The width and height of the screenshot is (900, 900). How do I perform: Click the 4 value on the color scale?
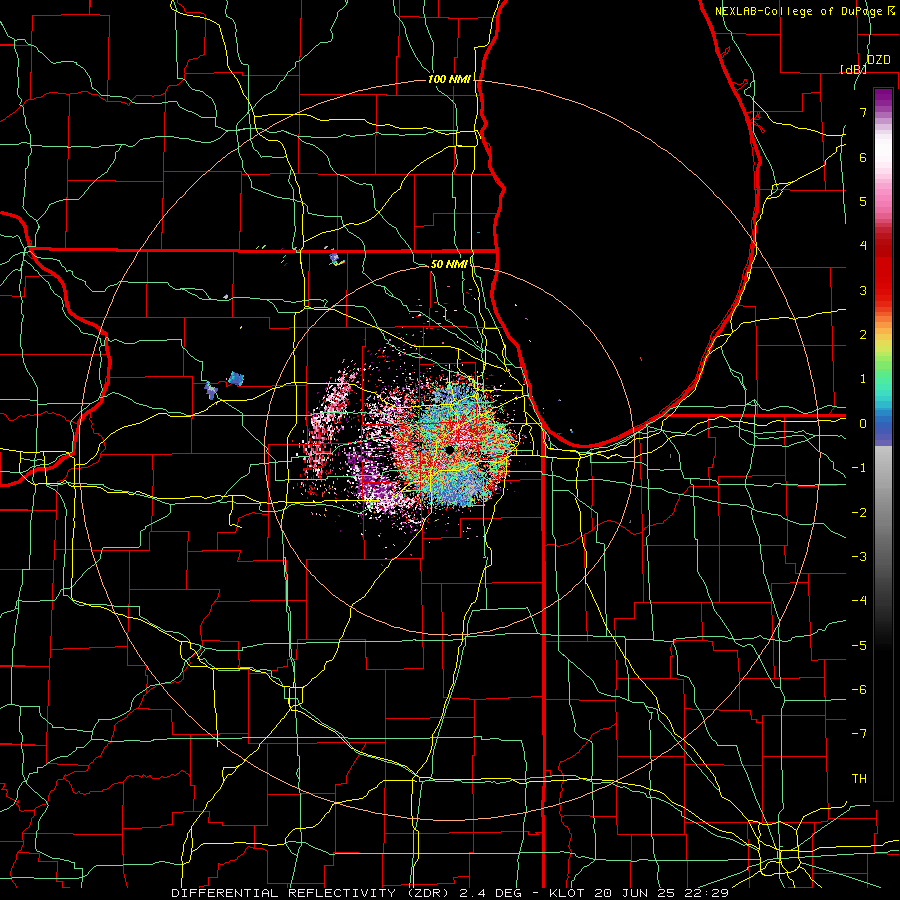click(863, 246)
